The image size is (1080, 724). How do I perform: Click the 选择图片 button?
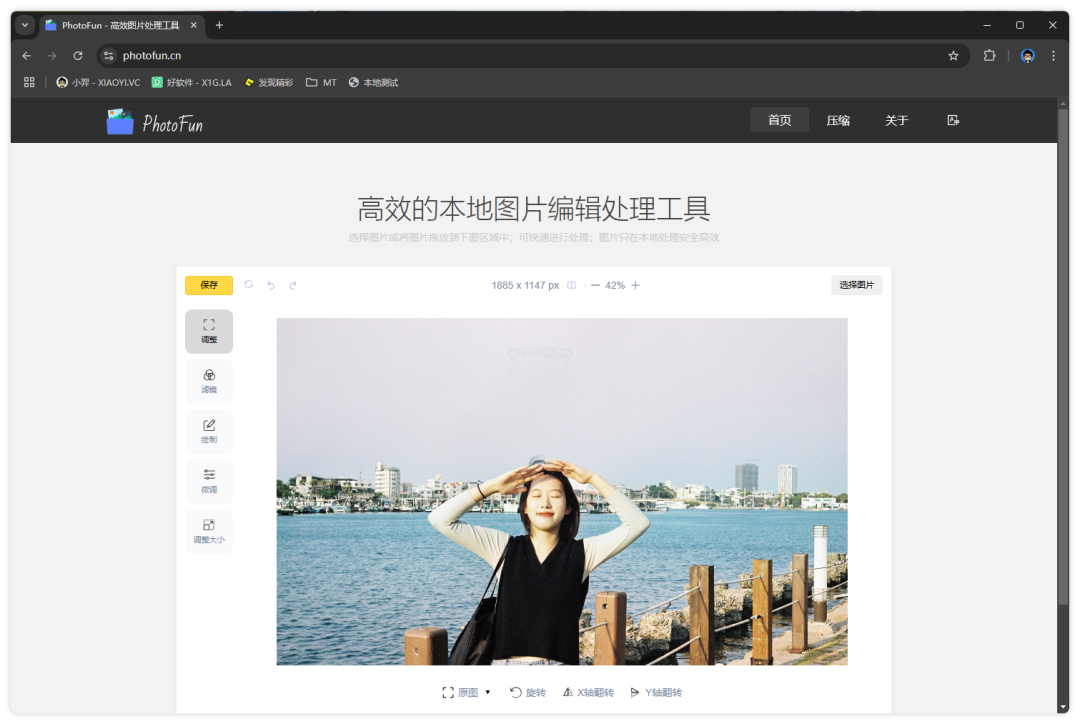[856, 285]
